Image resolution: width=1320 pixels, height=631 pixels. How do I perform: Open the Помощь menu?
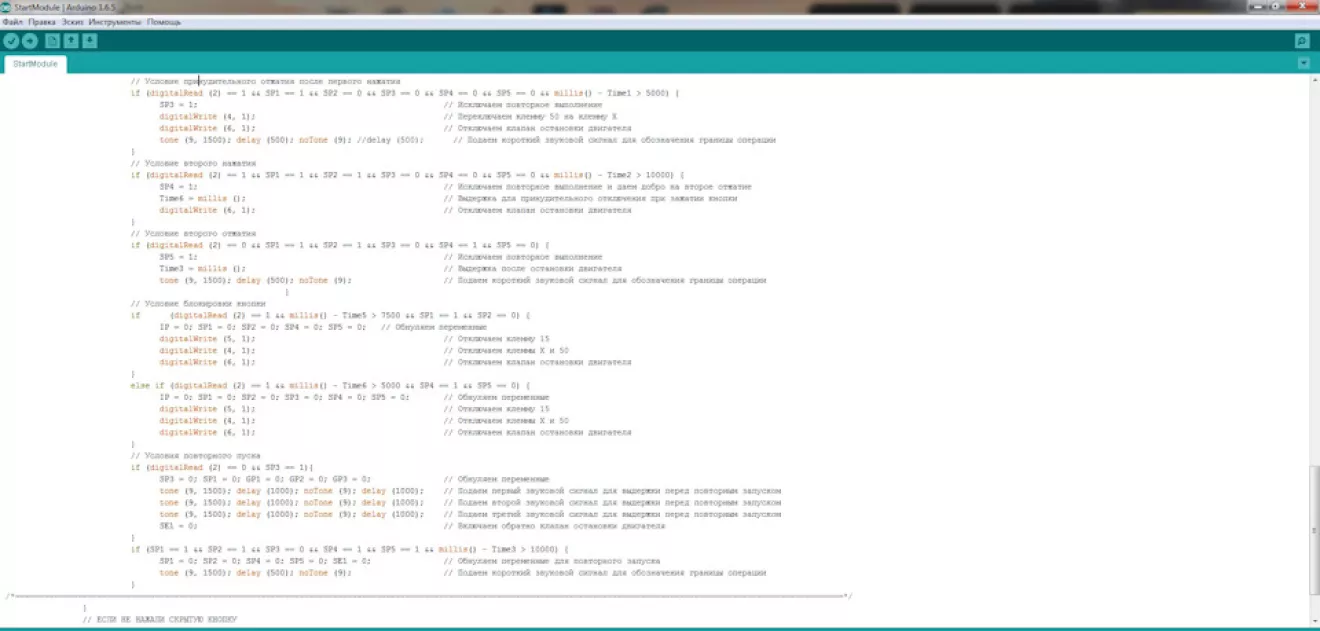(164, 21)
